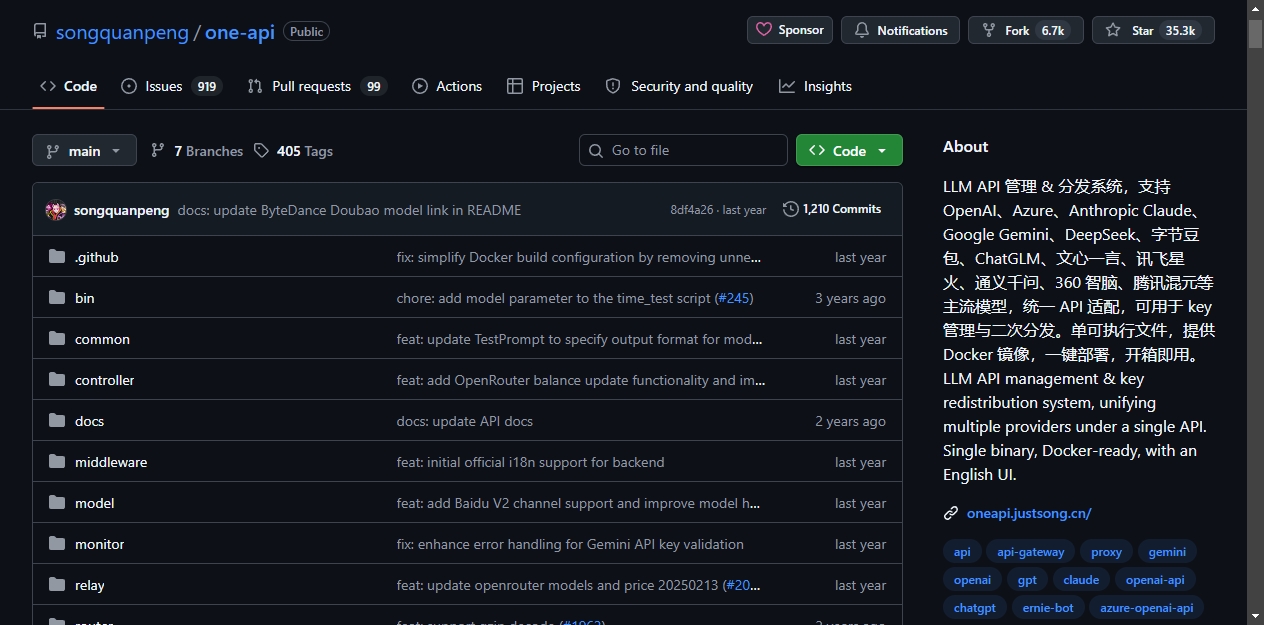The height and width of the screenshot is (625, 1264).
Task: View the 7 Branches link
Action: coord(197,151)
